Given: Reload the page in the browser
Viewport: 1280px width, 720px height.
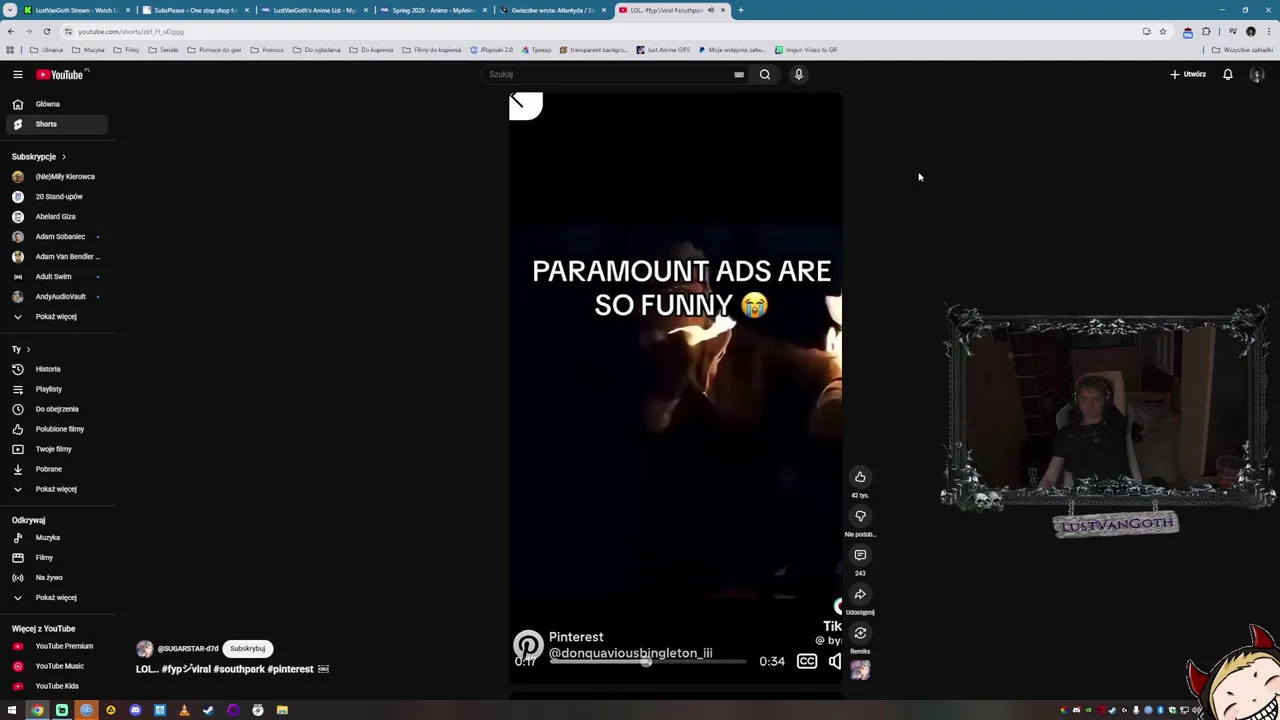Looking at the screenshot, I should coord(46,31).
